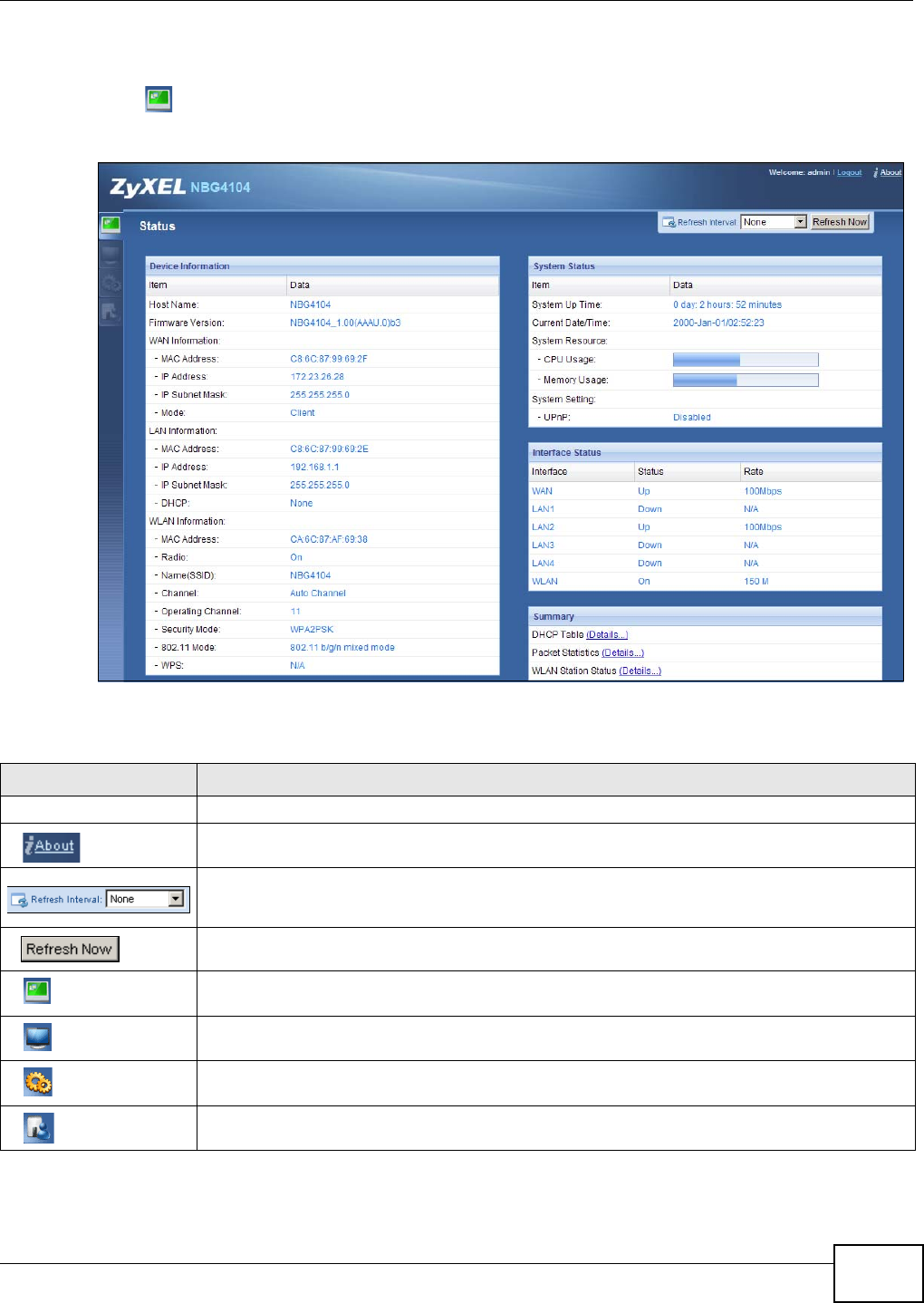Screen dimensions: 924x1303
Task: Click the Channel value Auto Channel
Action: click(x=318, y=594)
